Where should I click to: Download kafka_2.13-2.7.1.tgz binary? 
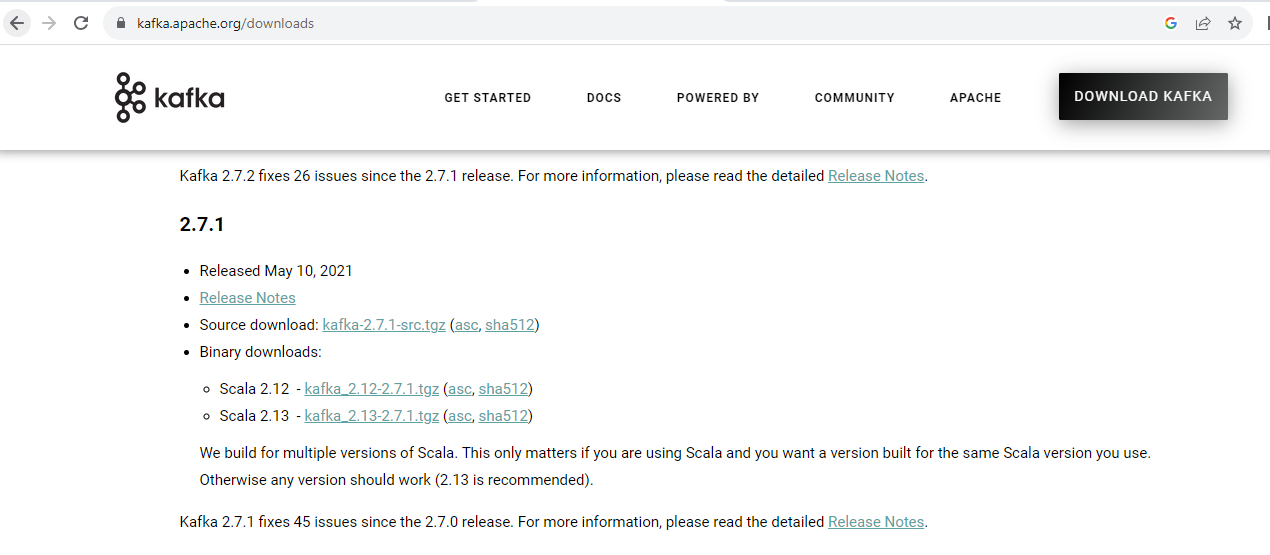(x=372, y=416)
